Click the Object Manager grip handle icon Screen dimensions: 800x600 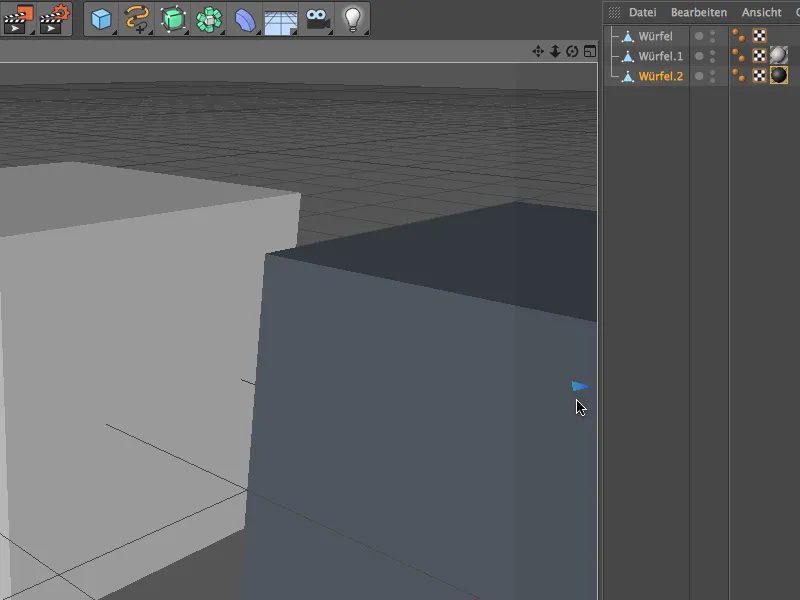614,12
